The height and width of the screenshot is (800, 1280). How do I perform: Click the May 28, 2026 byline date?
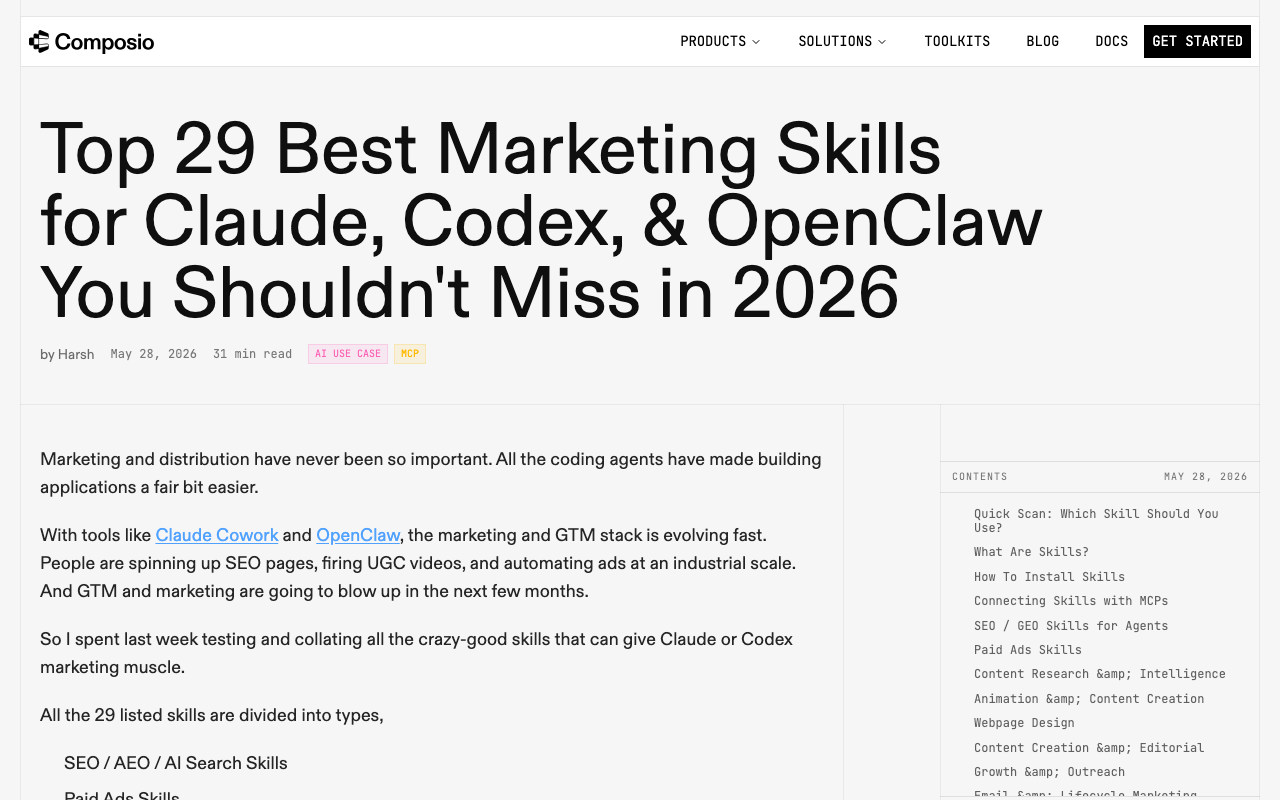point(153,354)
